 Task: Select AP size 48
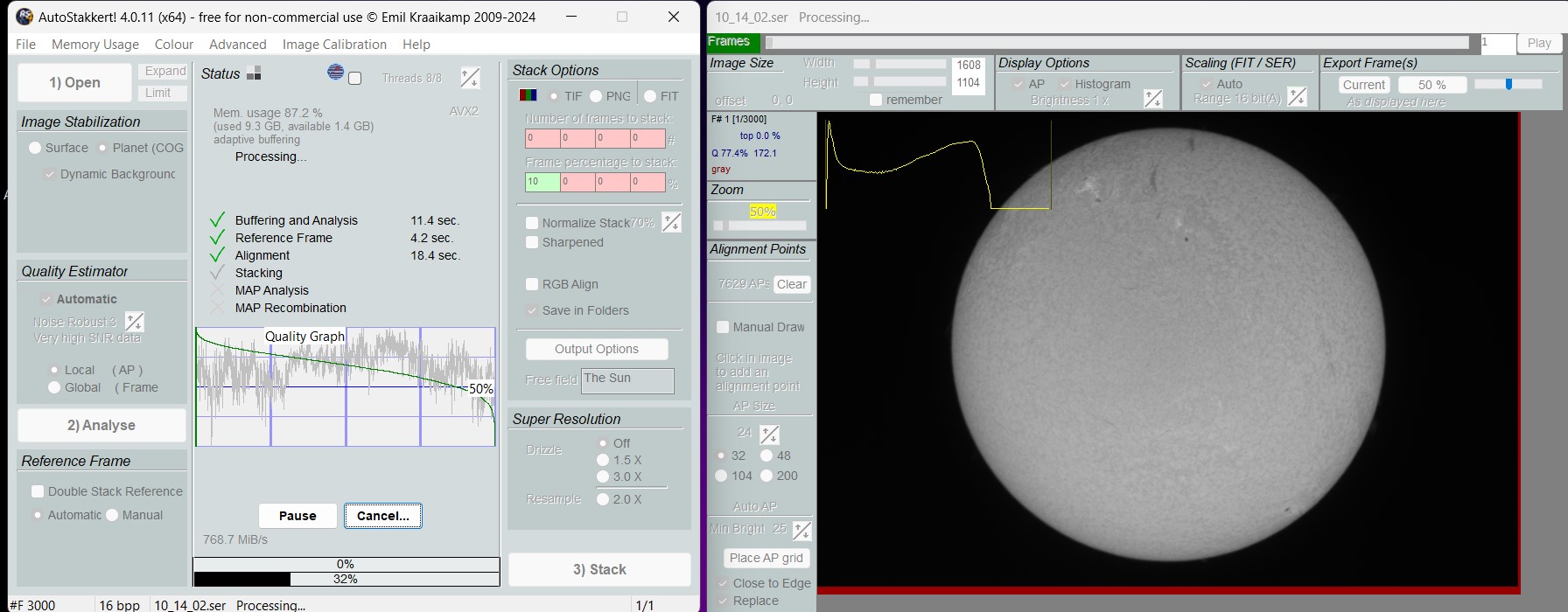click(x=766, y=456)
